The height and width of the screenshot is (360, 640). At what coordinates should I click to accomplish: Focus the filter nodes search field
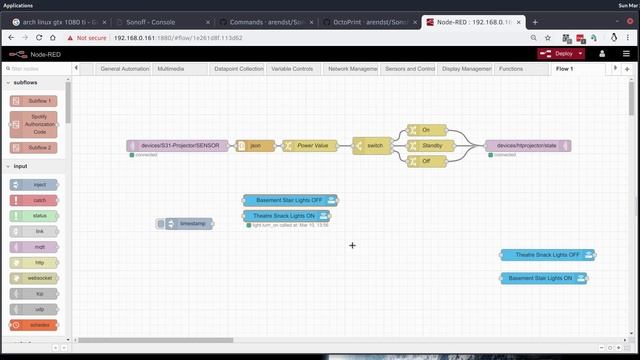pyautogui.click(x=36, y=69)
